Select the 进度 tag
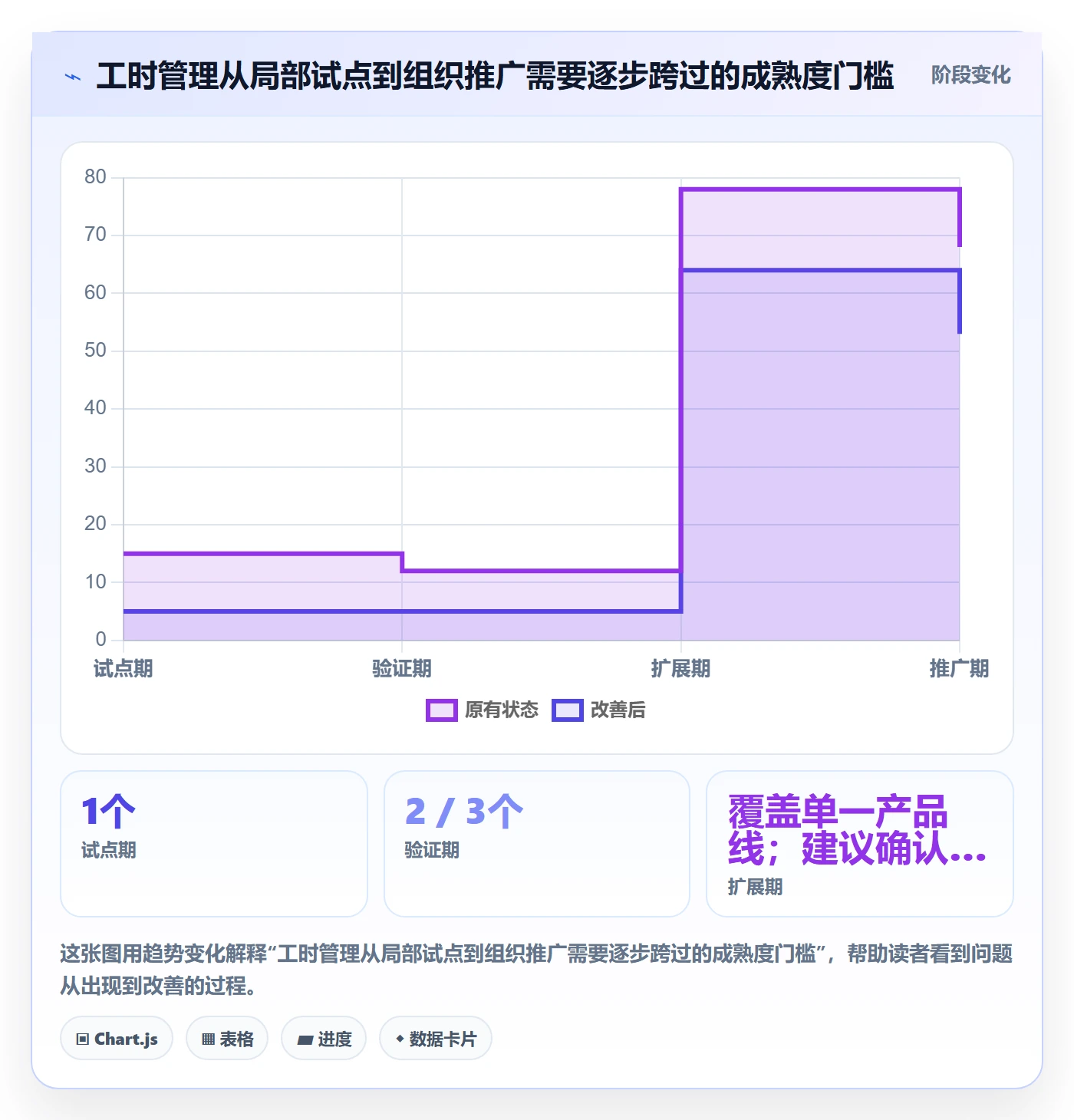Viewport: 1074px width, 1120px height. [324, 1039]
